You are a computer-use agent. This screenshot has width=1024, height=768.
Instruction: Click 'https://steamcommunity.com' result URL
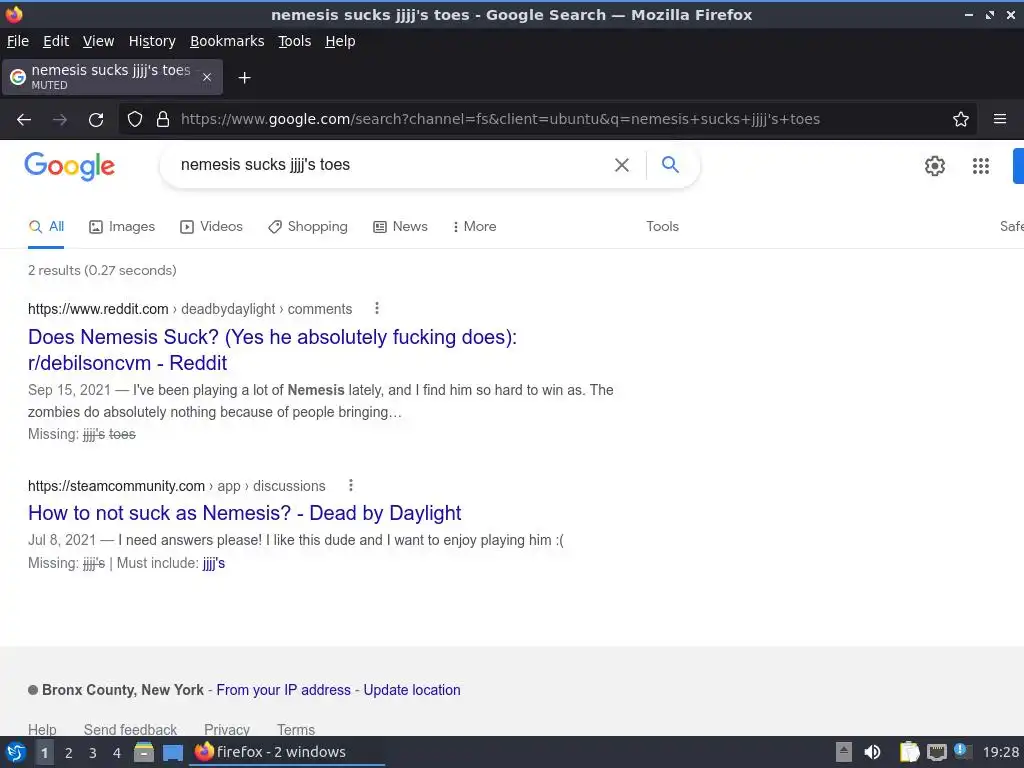pos(116,486)
